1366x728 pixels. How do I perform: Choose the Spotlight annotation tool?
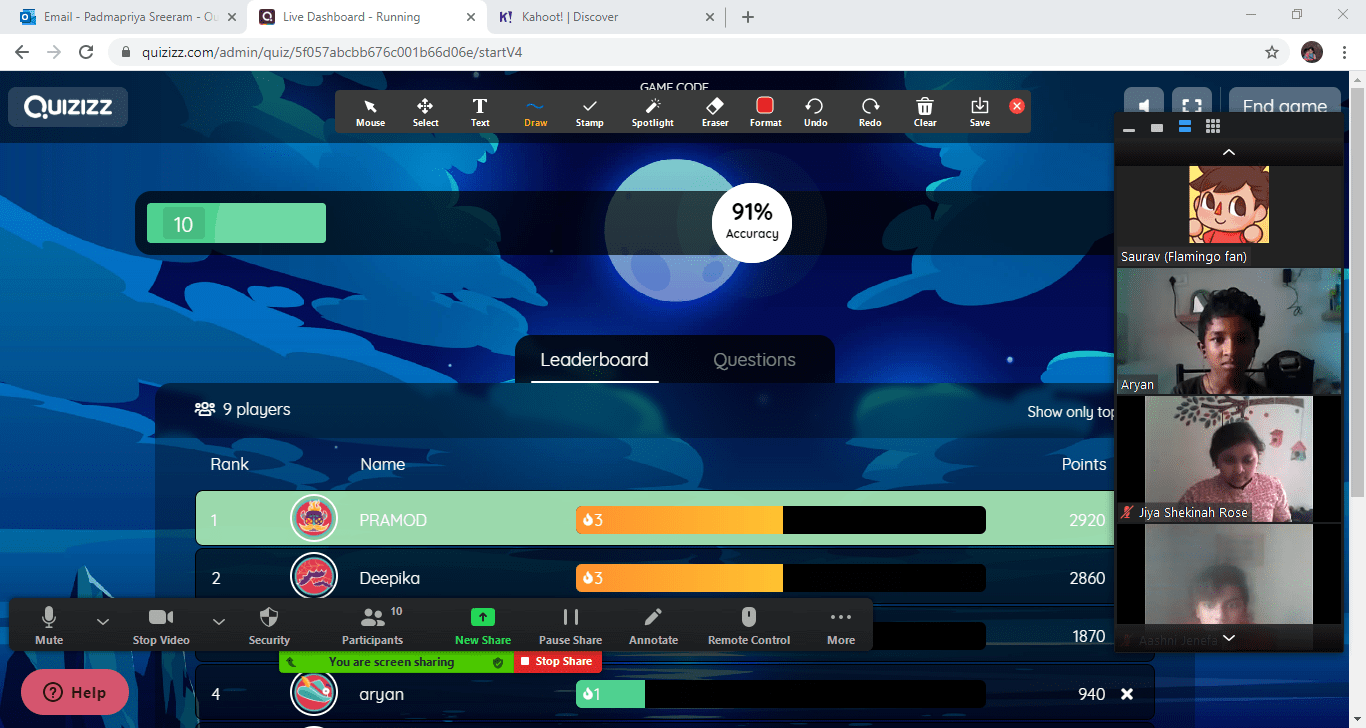652,111
